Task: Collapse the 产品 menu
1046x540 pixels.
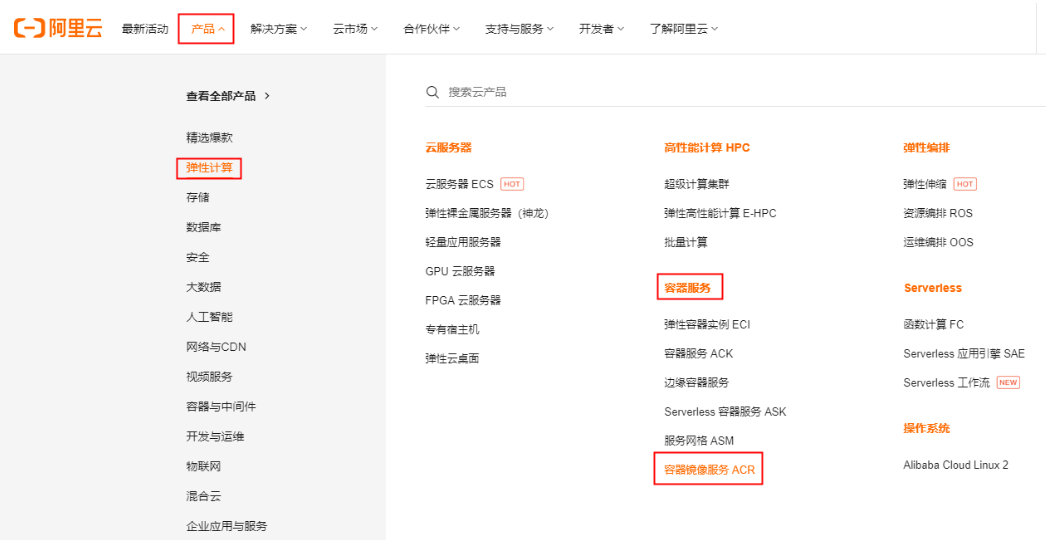Action: [208, 29]
